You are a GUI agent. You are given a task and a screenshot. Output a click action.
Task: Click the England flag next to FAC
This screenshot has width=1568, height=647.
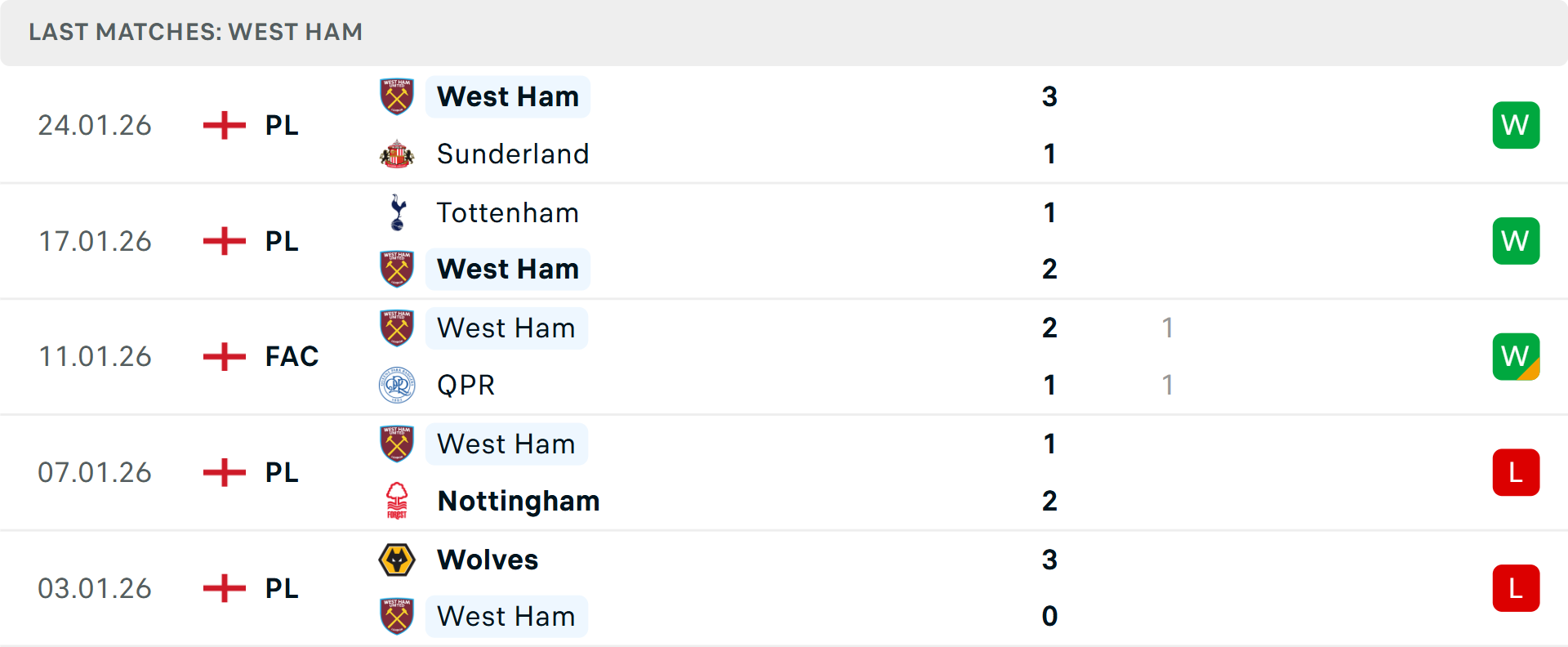coord(224,355)
